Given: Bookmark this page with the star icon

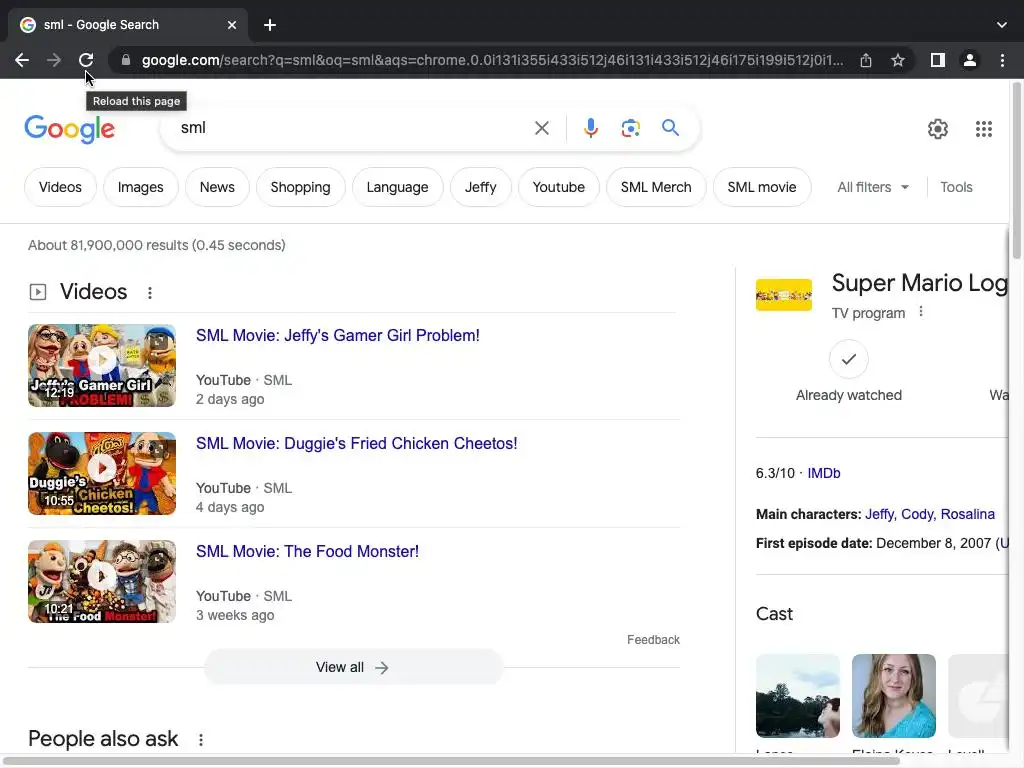Looking at the screenshot, I should click(898, 60).
